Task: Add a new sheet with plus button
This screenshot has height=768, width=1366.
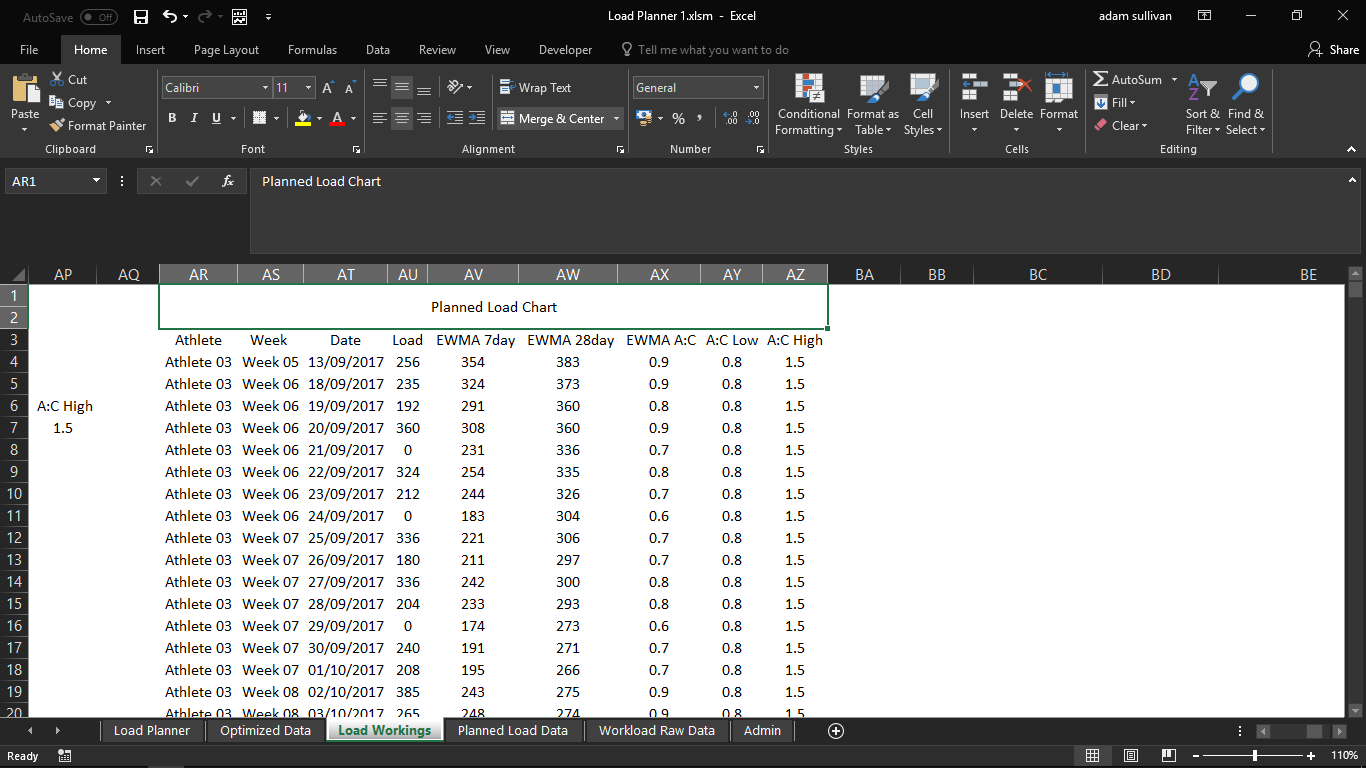Action: [x=836, y=731]
